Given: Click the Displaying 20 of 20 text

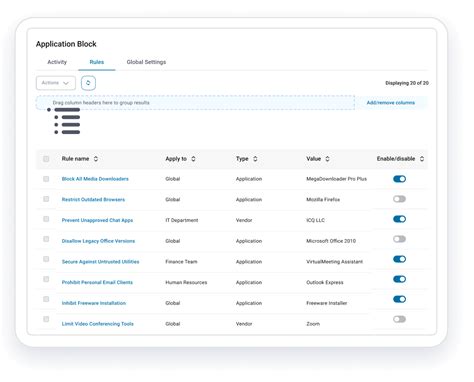Looking at the screenshot, I should [x=407, y=83].
